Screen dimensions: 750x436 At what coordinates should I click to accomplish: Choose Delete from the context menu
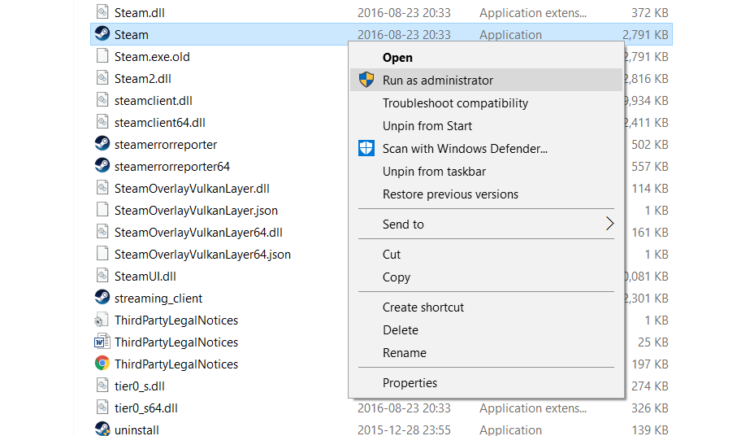[486, 330]
